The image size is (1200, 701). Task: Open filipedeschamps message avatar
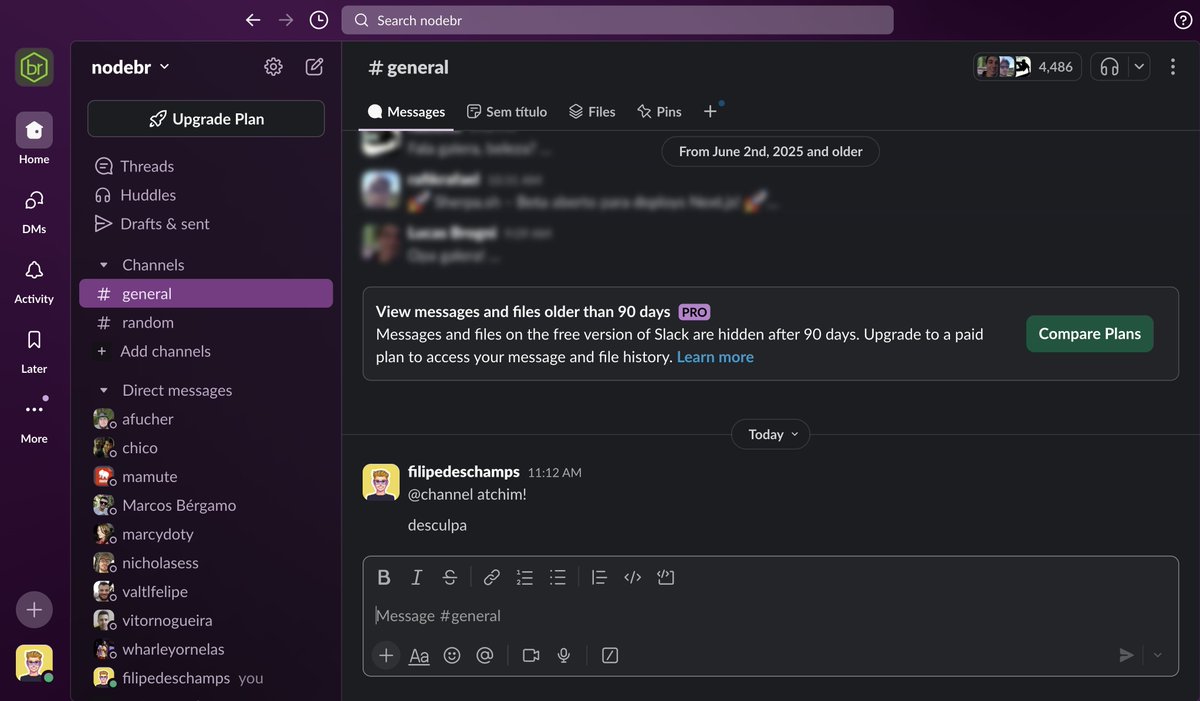381,483
